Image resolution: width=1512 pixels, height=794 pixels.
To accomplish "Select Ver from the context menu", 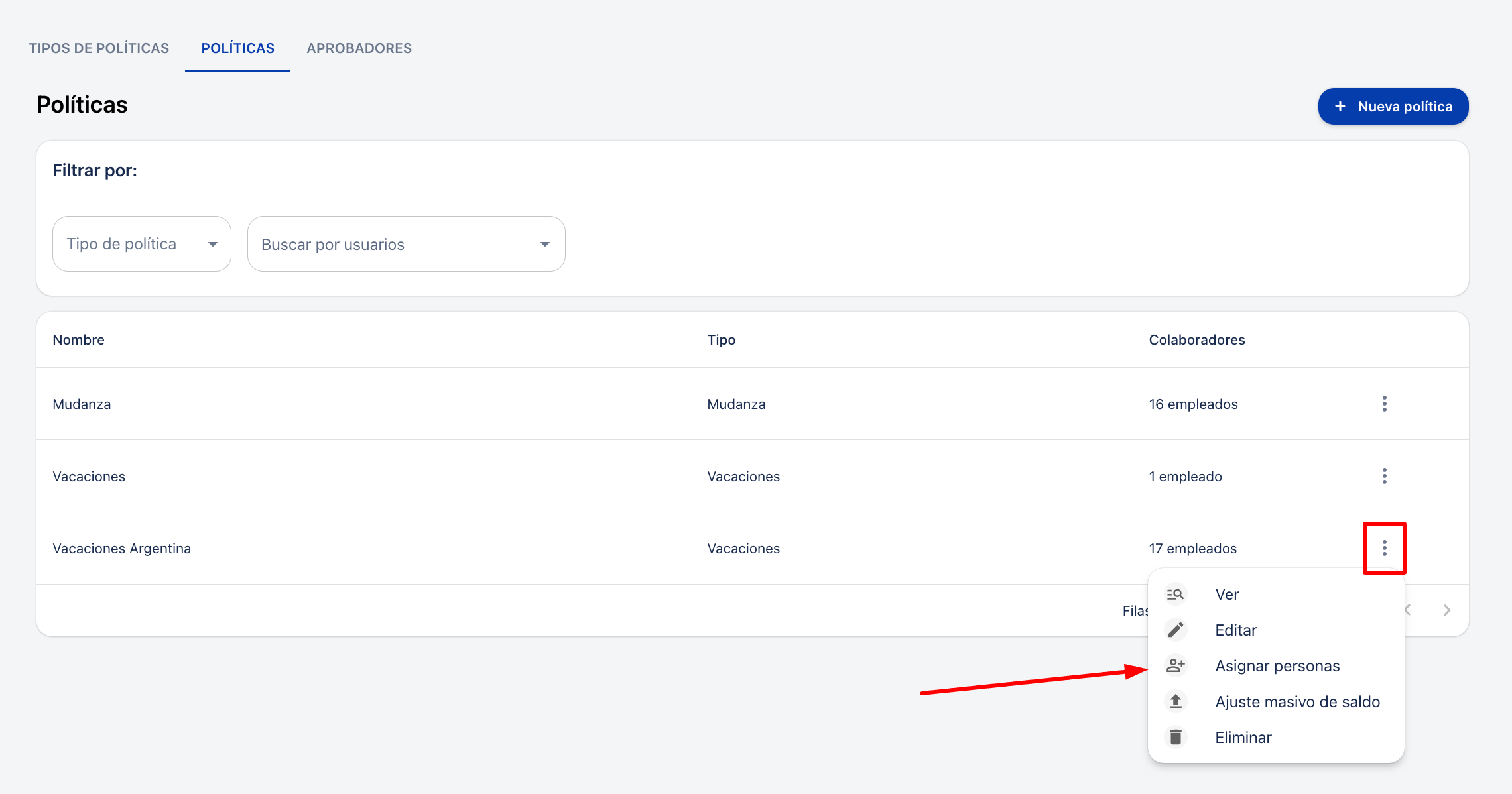I will coord(1276,595).
